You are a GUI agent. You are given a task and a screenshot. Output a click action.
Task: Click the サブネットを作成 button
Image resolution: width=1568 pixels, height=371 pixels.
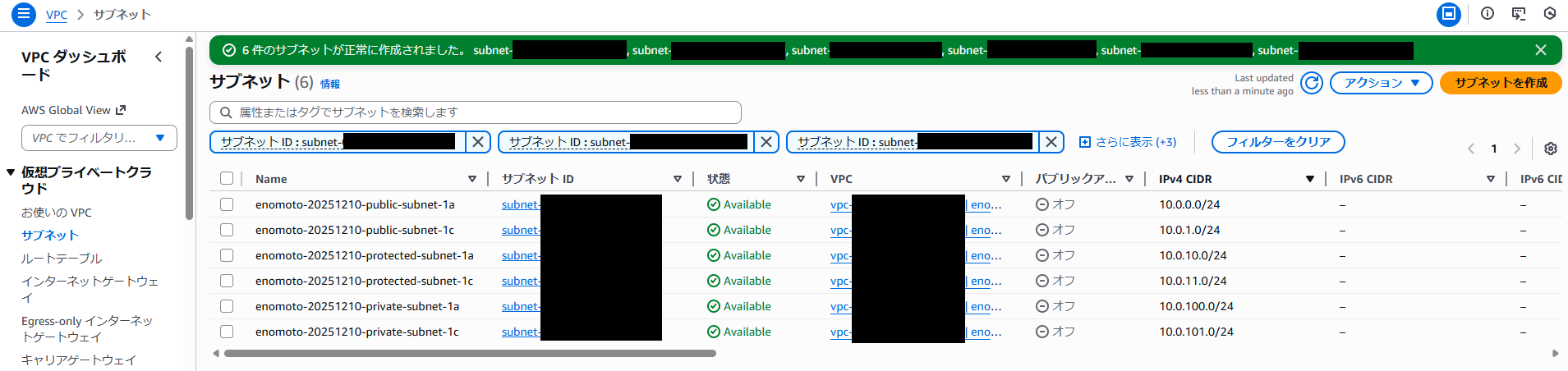click(x=1501, y=83)
